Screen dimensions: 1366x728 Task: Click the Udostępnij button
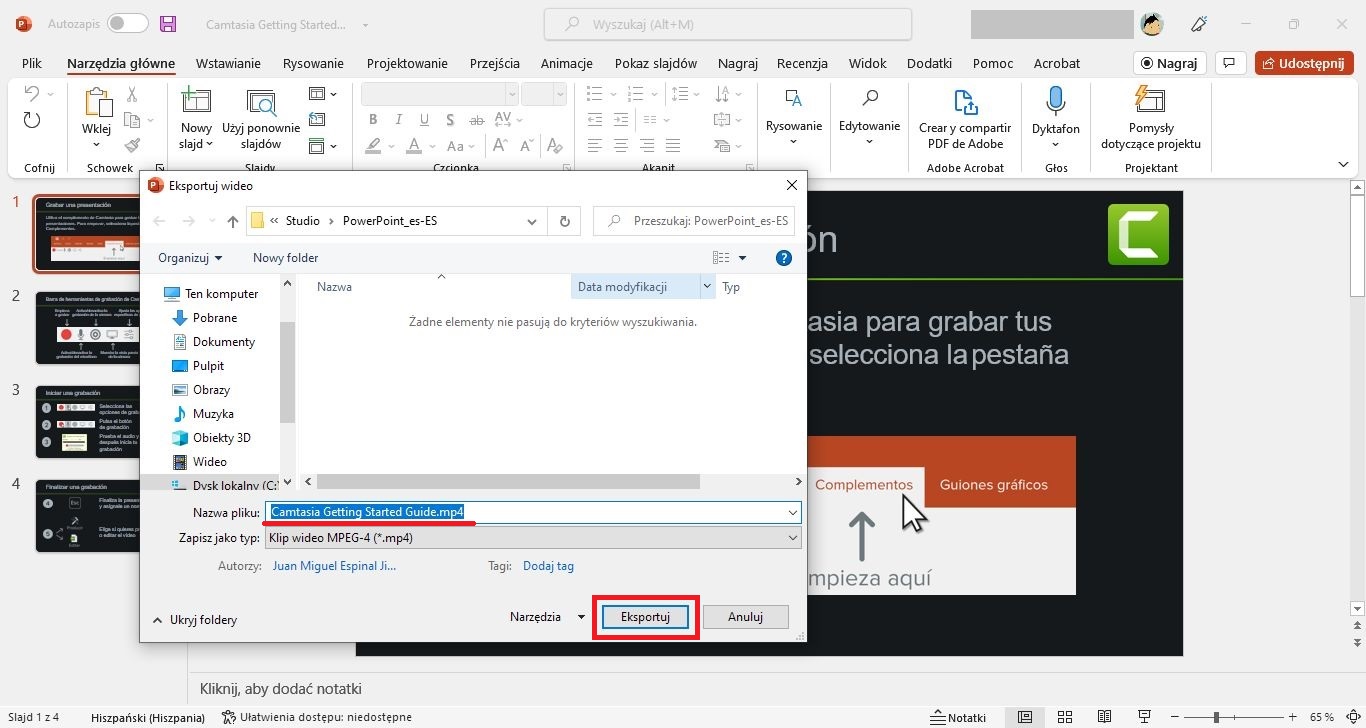1304,63
